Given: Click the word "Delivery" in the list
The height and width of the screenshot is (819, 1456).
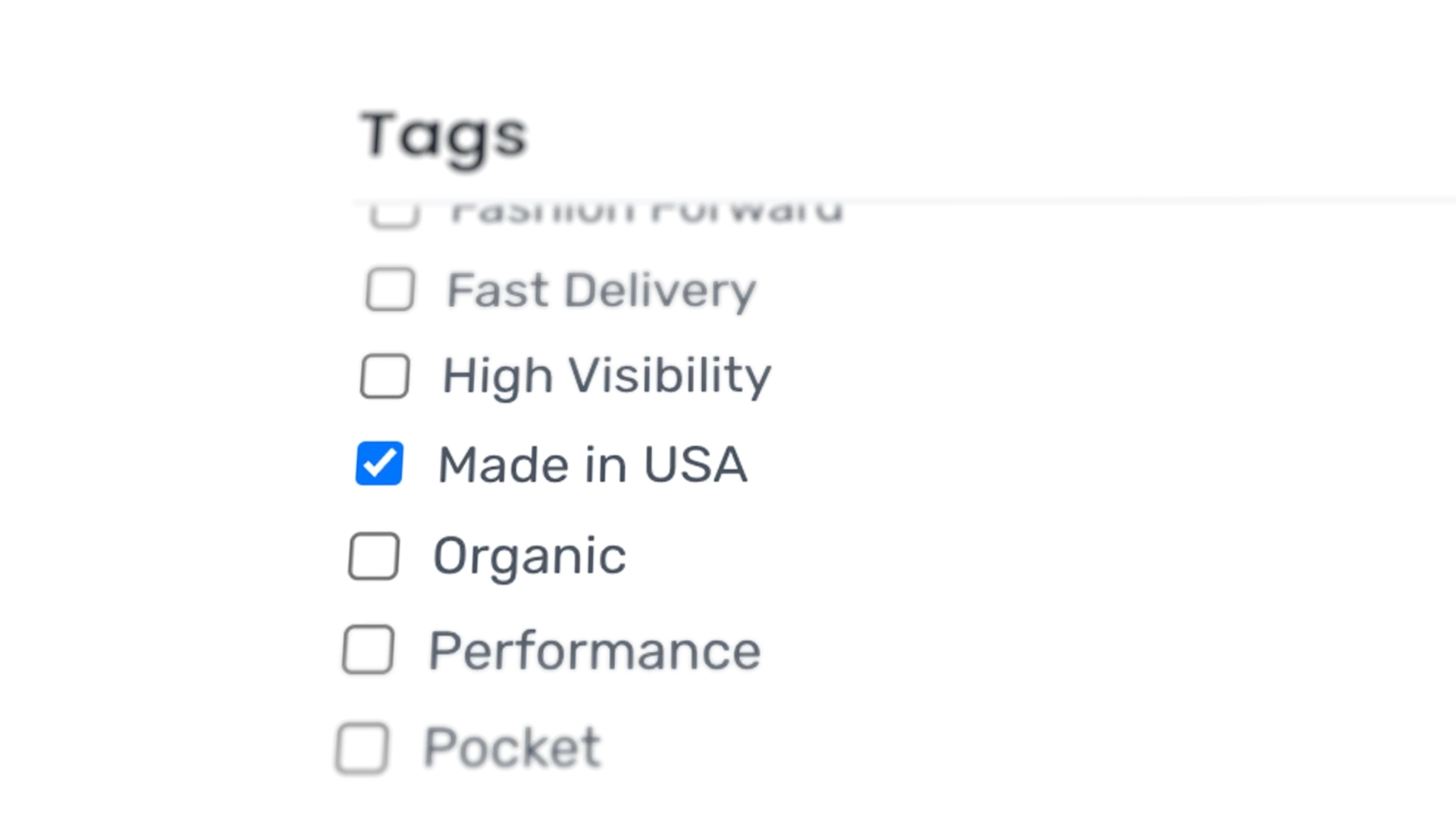Looking at the screenshot, I should coord(660,290).
